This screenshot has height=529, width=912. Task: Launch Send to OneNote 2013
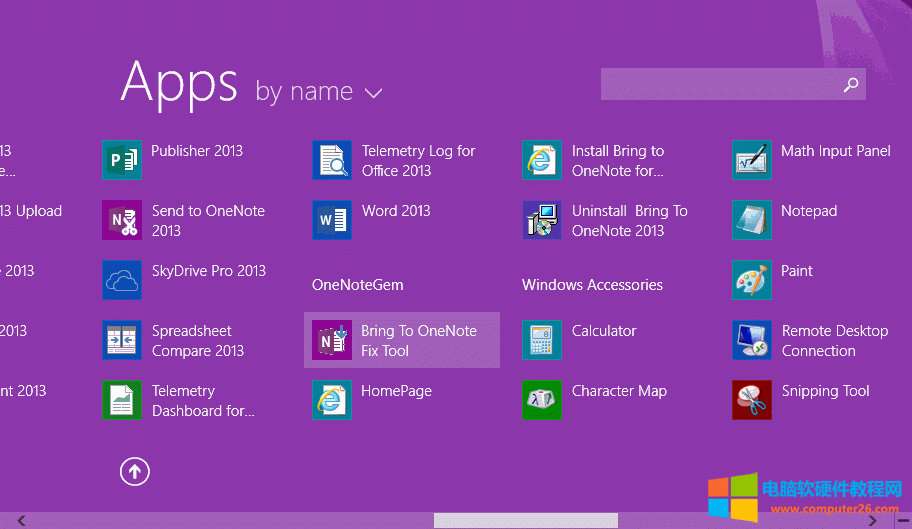pos(122,220)
